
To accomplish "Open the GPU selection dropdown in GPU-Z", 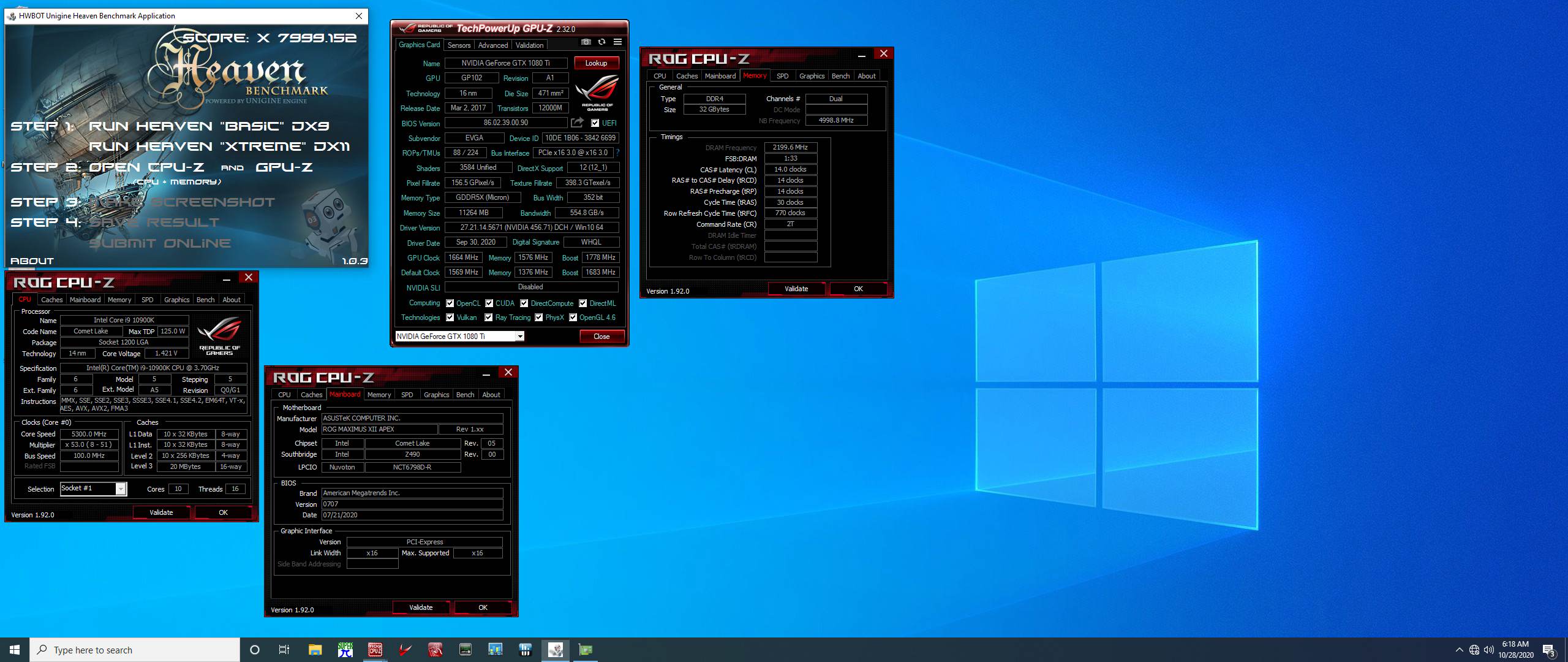I will (459, 336).
